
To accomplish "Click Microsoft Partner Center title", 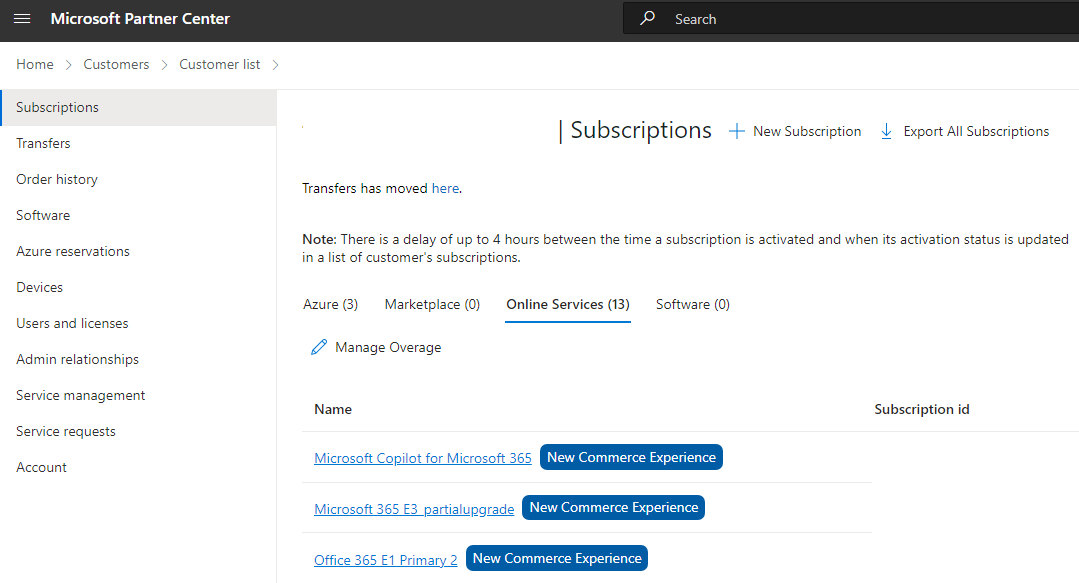I will 140,19.
